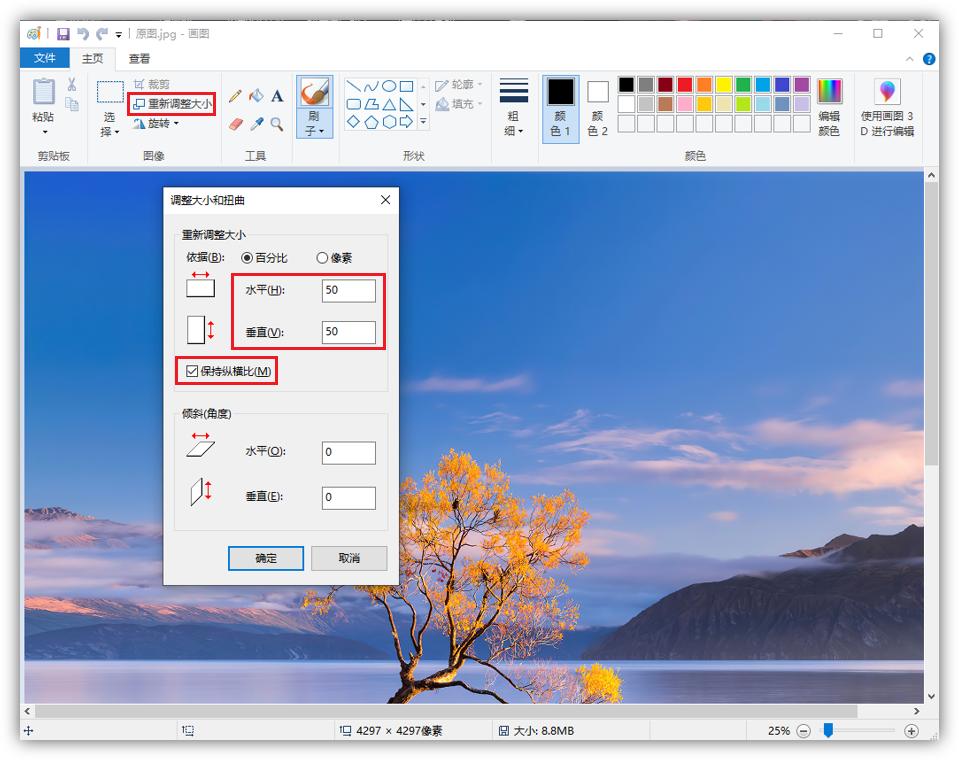
Task: Pick the red color swatch
Action: [x=685, y=84]
